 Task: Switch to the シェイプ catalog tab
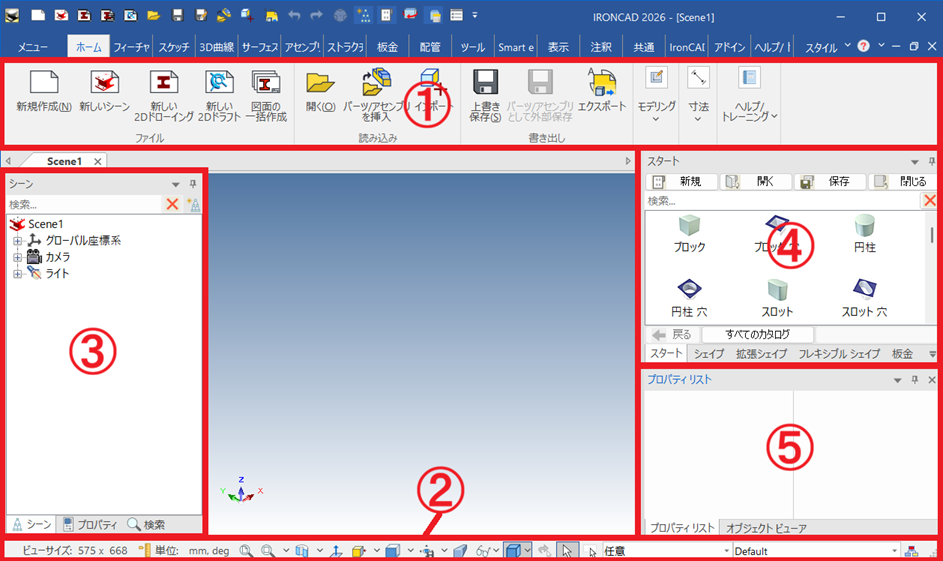coord(709,354)
